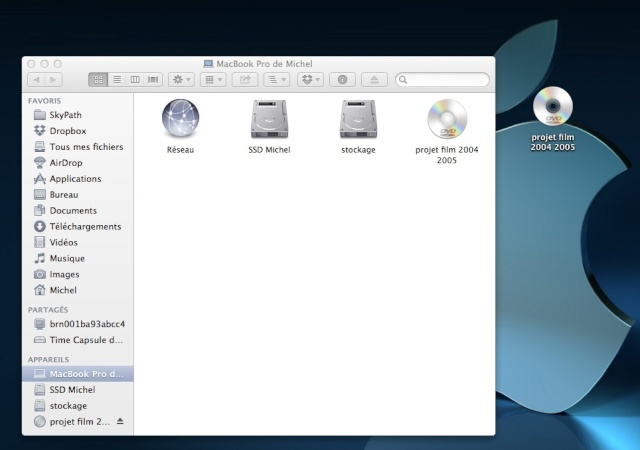This screenshot has height=450, width=640.
Task: Switch to list view
Action: pyautogui.click(x=117, y=80)
